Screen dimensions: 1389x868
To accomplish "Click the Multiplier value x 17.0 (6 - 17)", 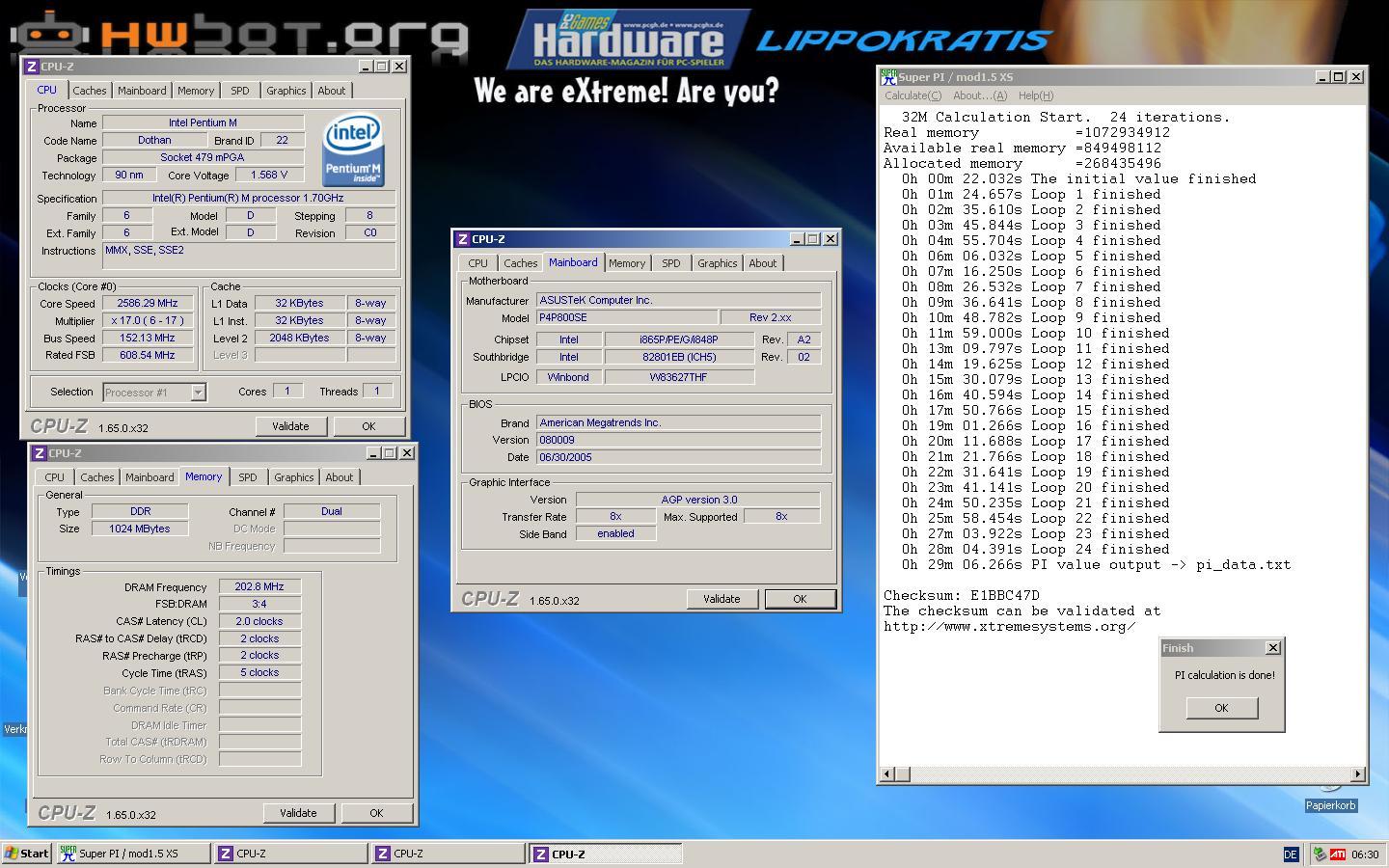I will [149, 320].
